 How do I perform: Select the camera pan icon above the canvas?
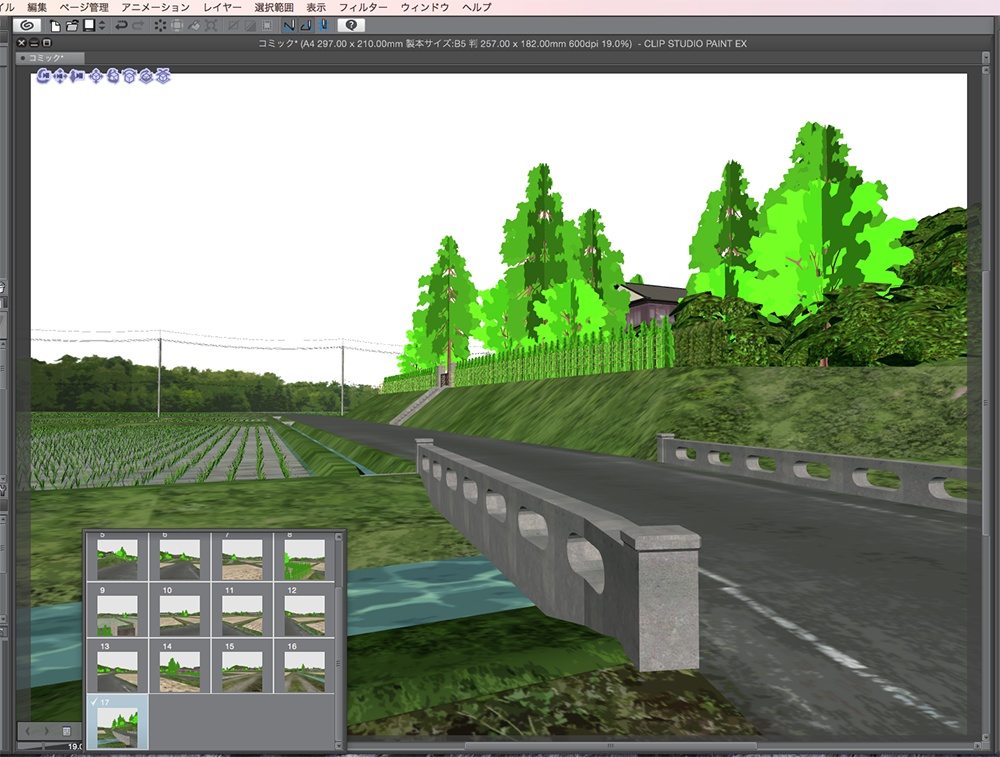point(60,75)
